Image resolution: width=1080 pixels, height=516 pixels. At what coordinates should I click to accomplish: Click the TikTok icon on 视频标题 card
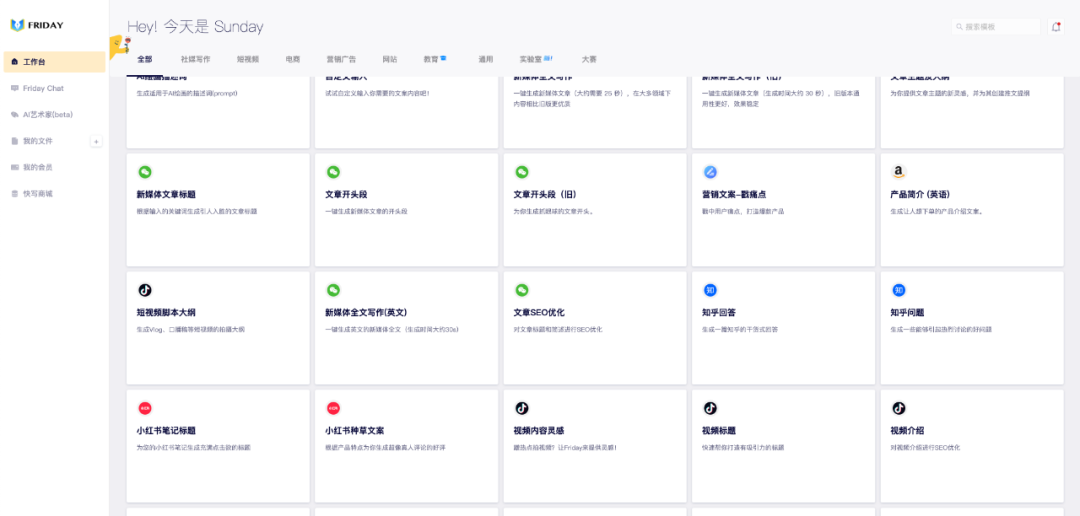tap(710, 409)
